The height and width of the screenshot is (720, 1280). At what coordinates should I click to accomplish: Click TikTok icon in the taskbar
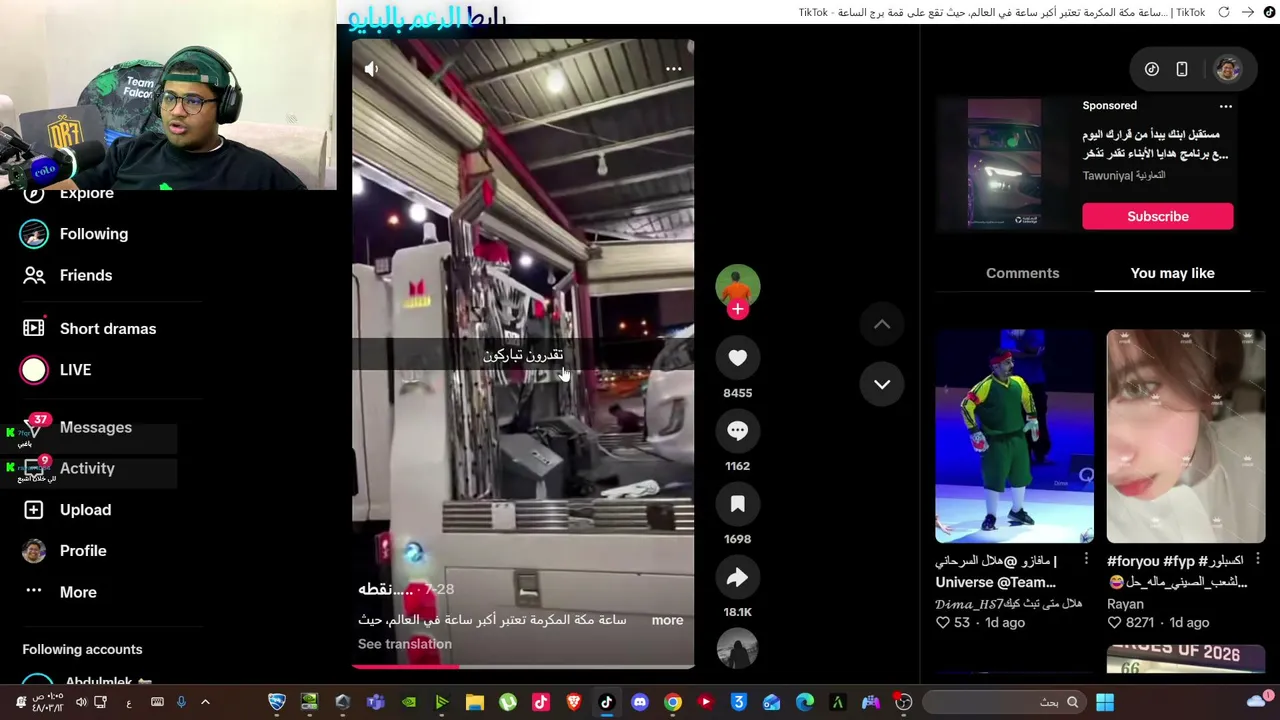point(606,702)
